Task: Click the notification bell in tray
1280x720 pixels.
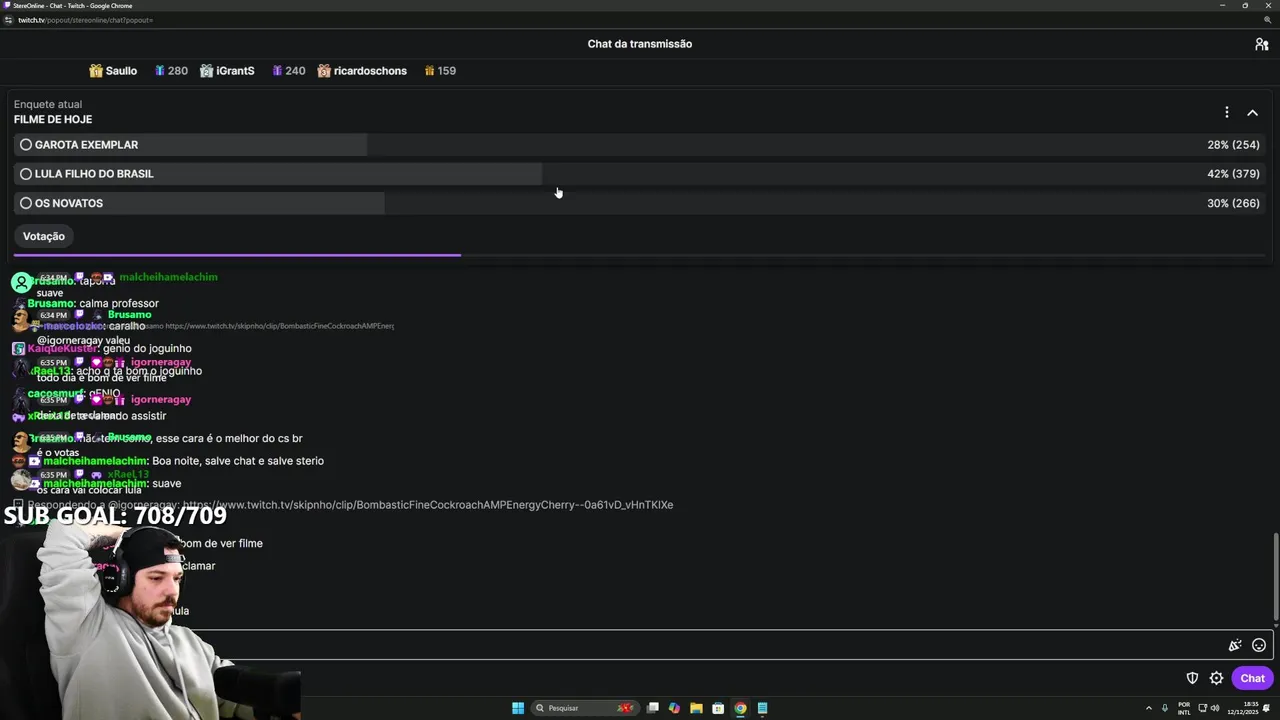Action: point(1266,708)
